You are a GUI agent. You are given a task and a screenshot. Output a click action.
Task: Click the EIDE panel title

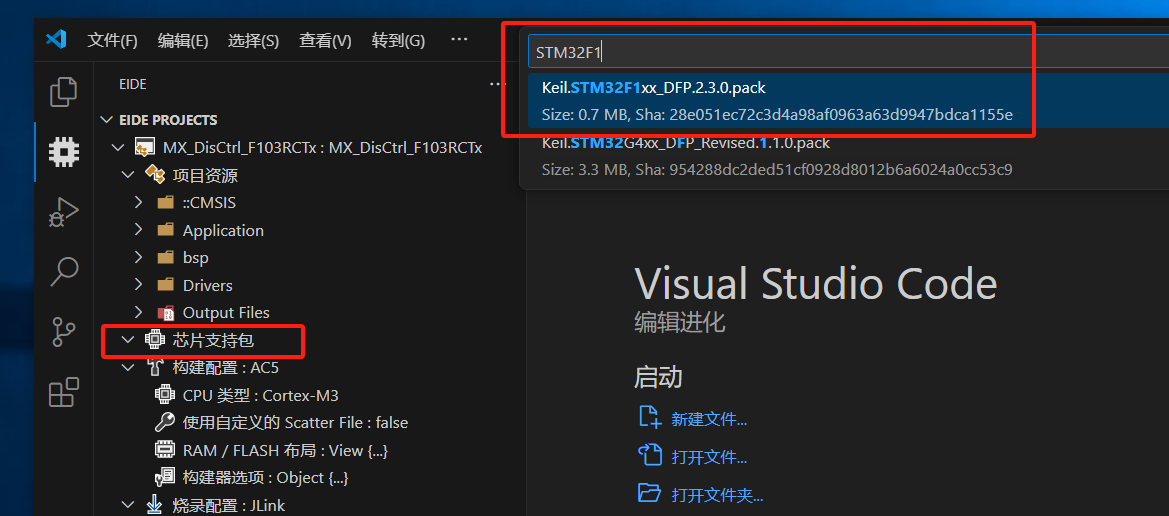pyautogui.click(x=133, y=84)
